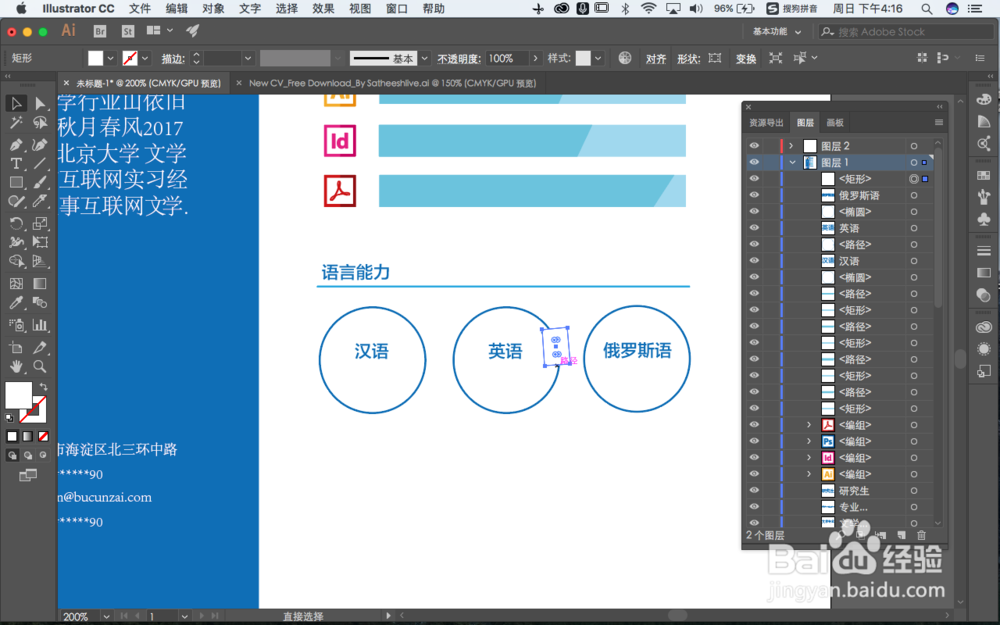Toggle visibility of 俄罗斯语 layer
Image resolution: width=1000 pixels, height=625 pixels.
pos(754,195)
